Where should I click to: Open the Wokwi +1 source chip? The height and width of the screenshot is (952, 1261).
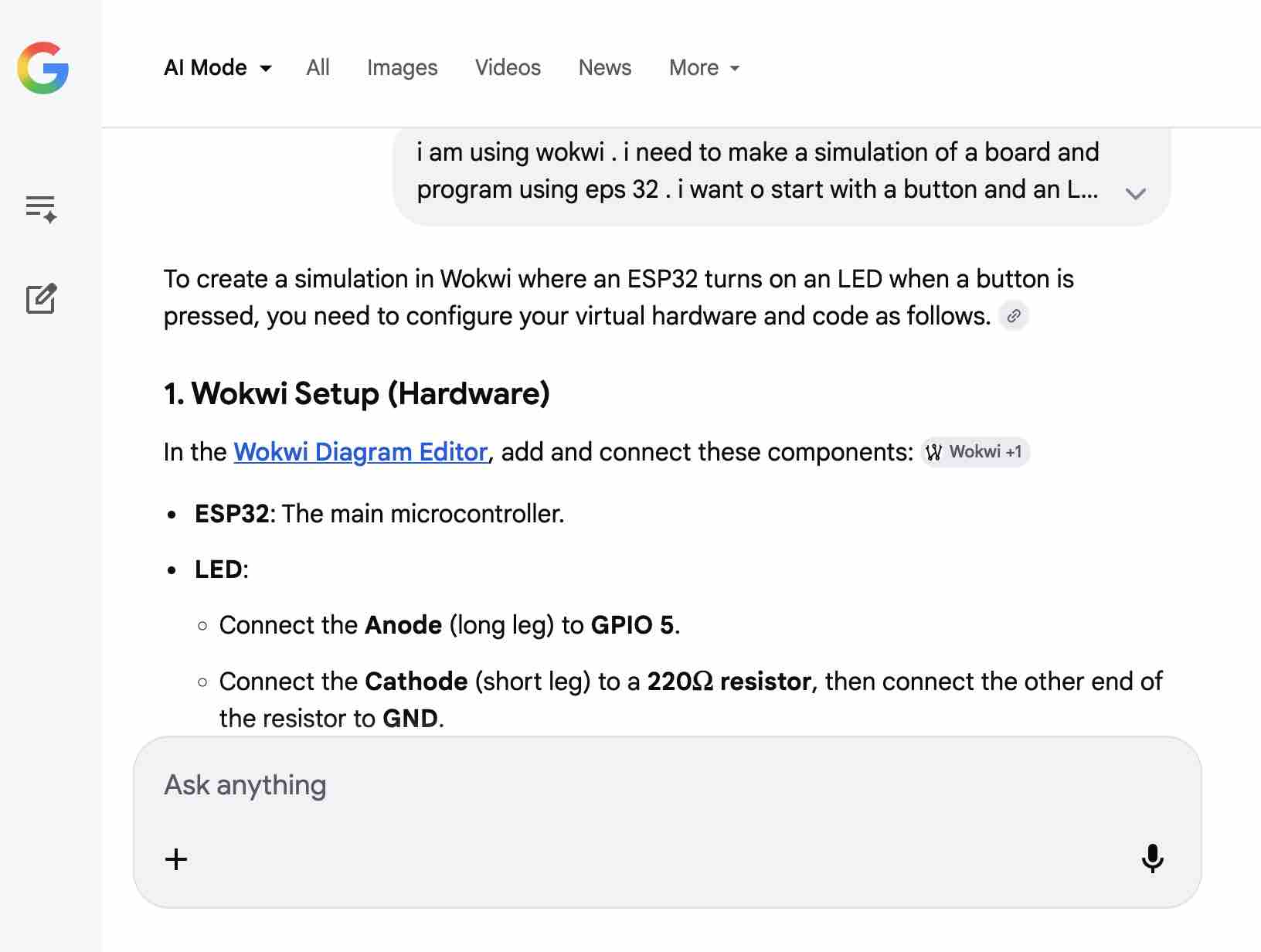(x=976, y=452)
